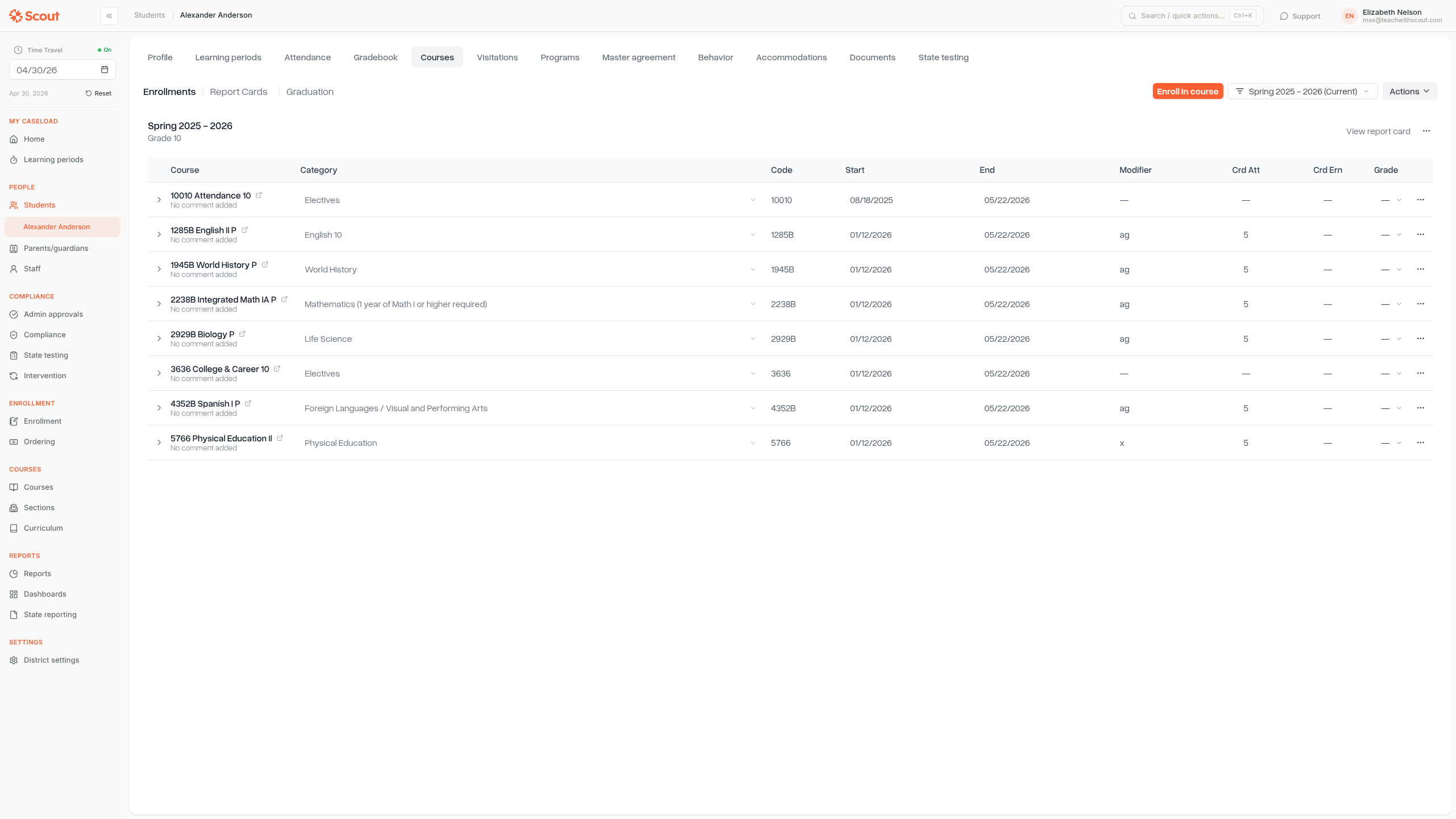This screenshot has height=819, width=1456.
Task: Switch to the Report Cards sub-tab
Action: coord(238,92)
